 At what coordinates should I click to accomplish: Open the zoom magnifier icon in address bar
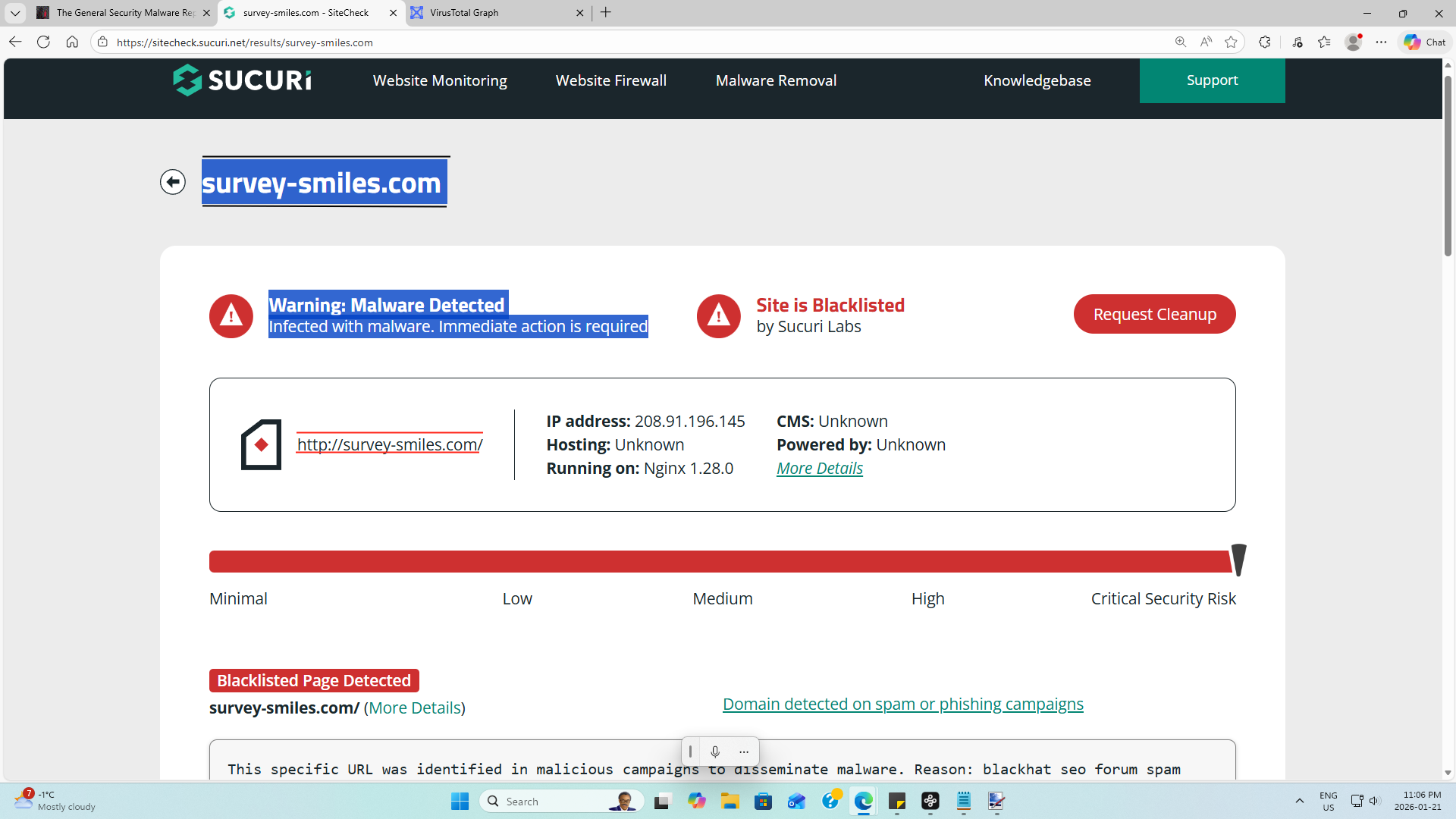1181,42
